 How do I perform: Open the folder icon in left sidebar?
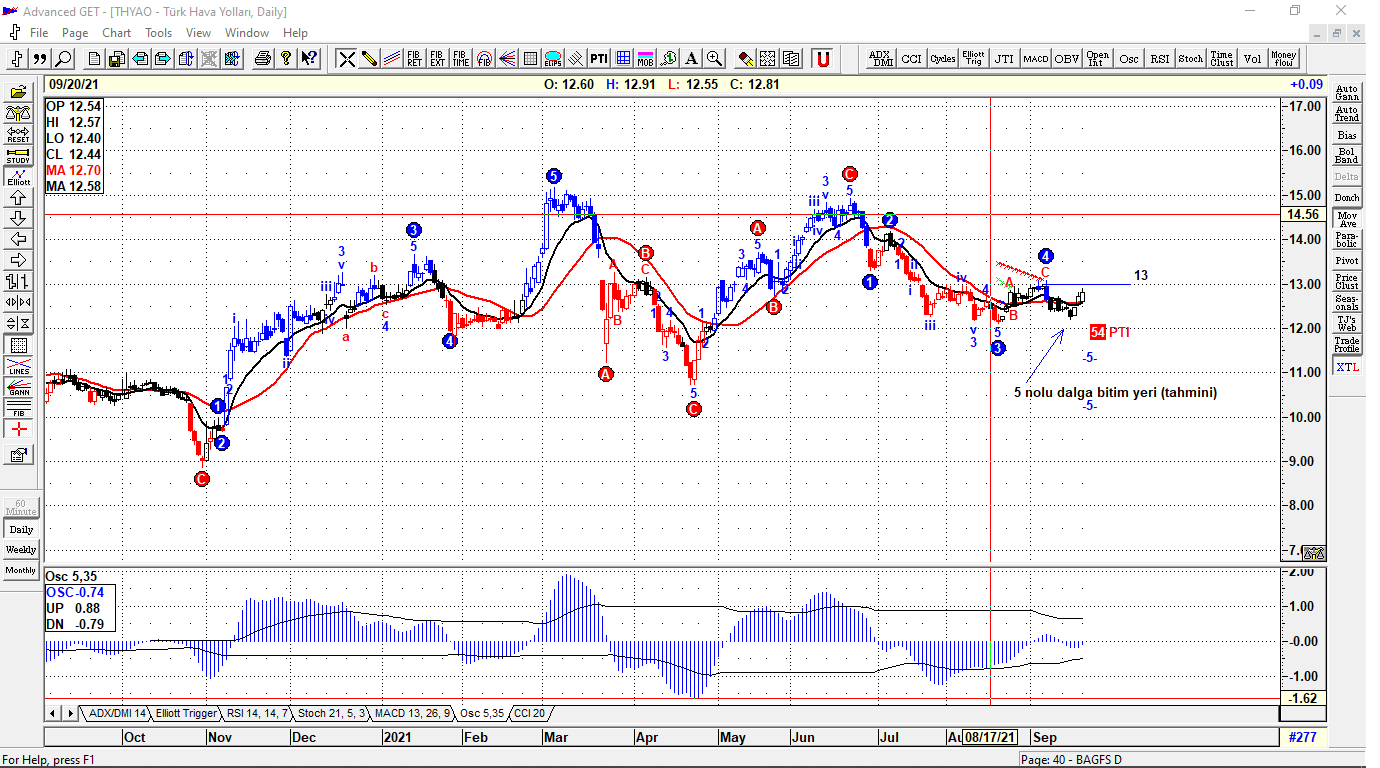[18, 93]
